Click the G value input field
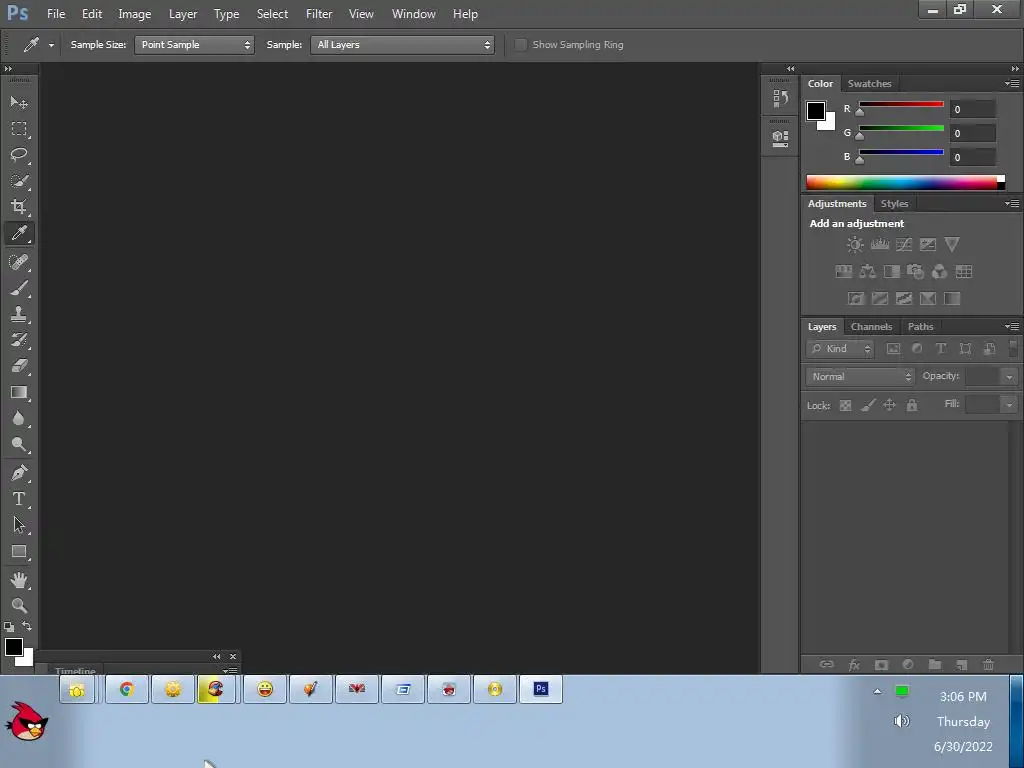Screen dimensions: 1024x768 click(x=972, y=133)
